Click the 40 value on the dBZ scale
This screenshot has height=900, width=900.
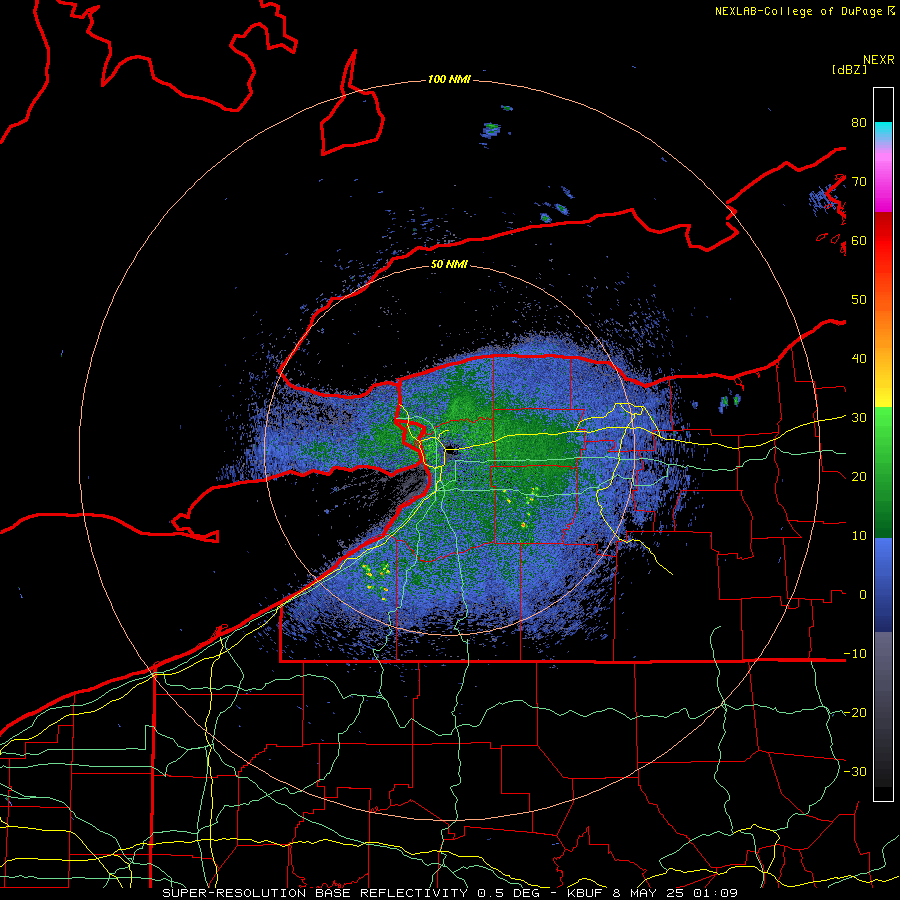859,359
